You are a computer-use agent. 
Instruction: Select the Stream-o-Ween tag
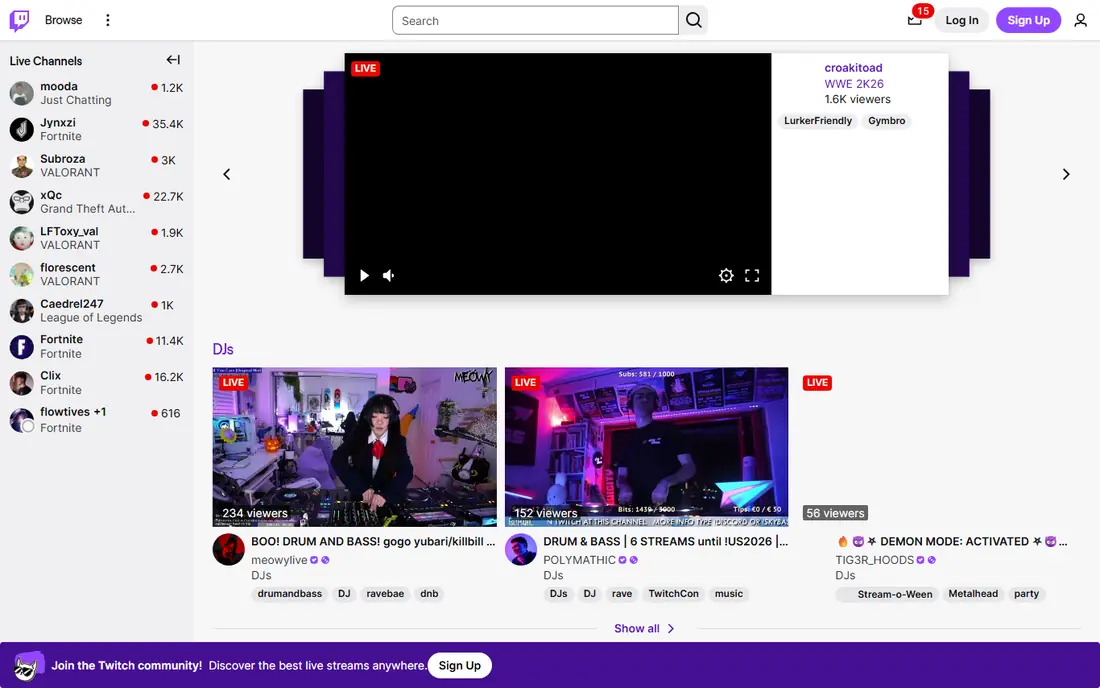click(887, 594)
